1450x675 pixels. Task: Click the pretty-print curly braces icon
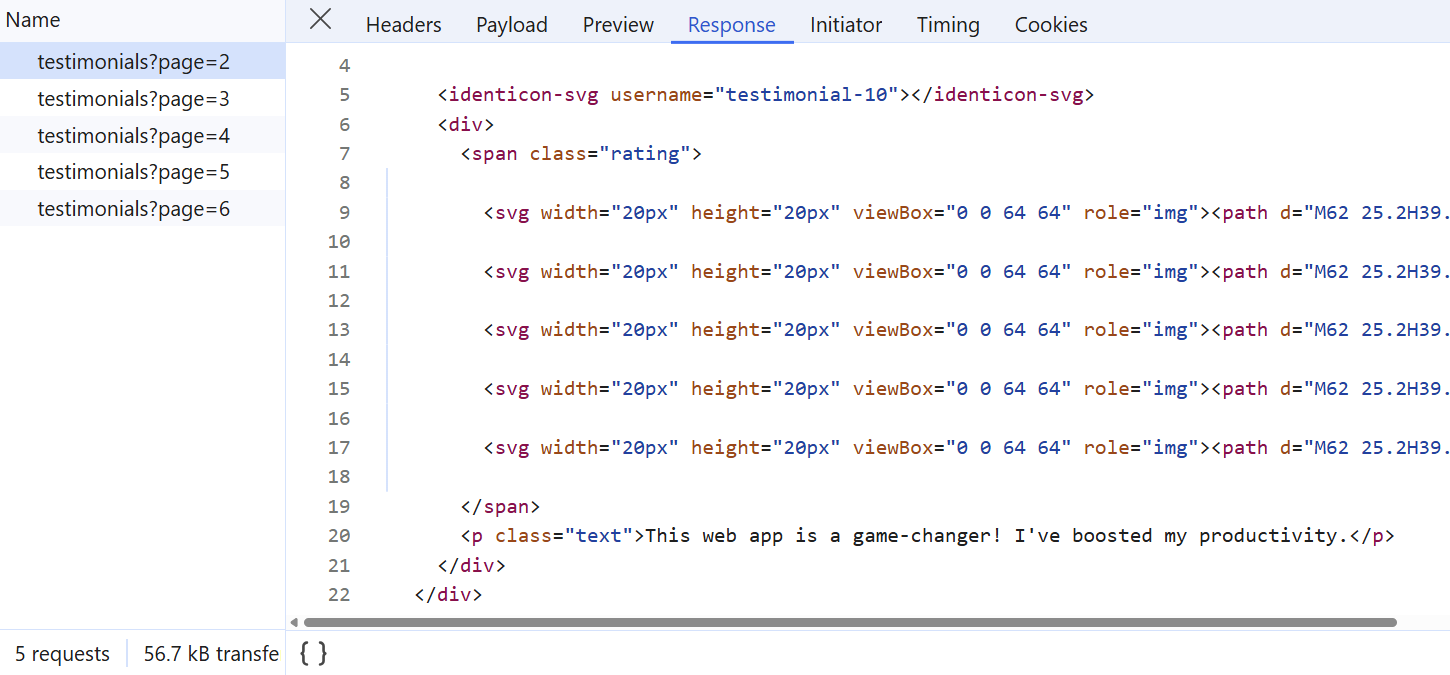(x=311, y=653)
